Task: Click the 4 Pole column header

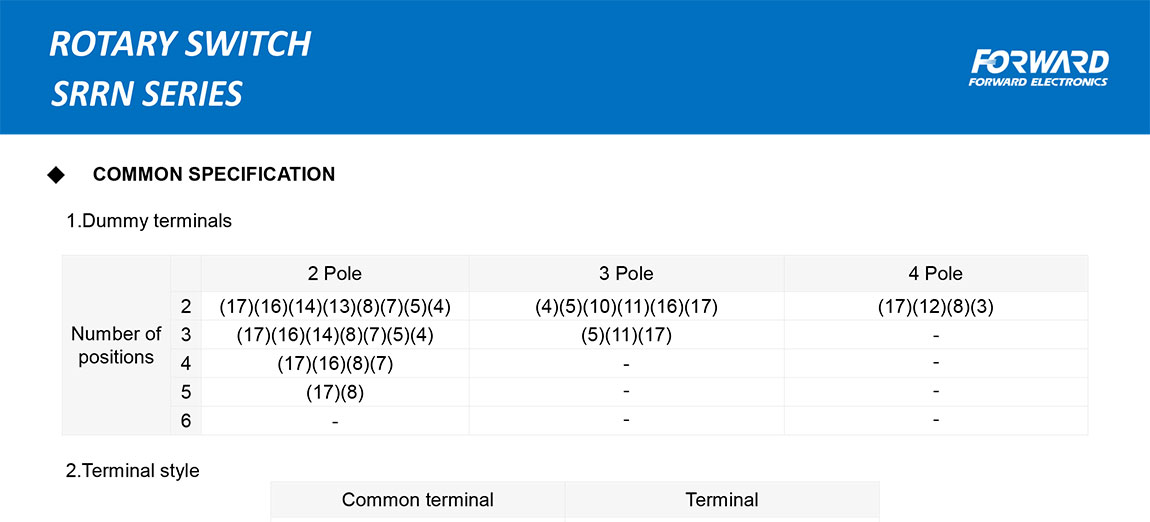Action: click(935, 273)
